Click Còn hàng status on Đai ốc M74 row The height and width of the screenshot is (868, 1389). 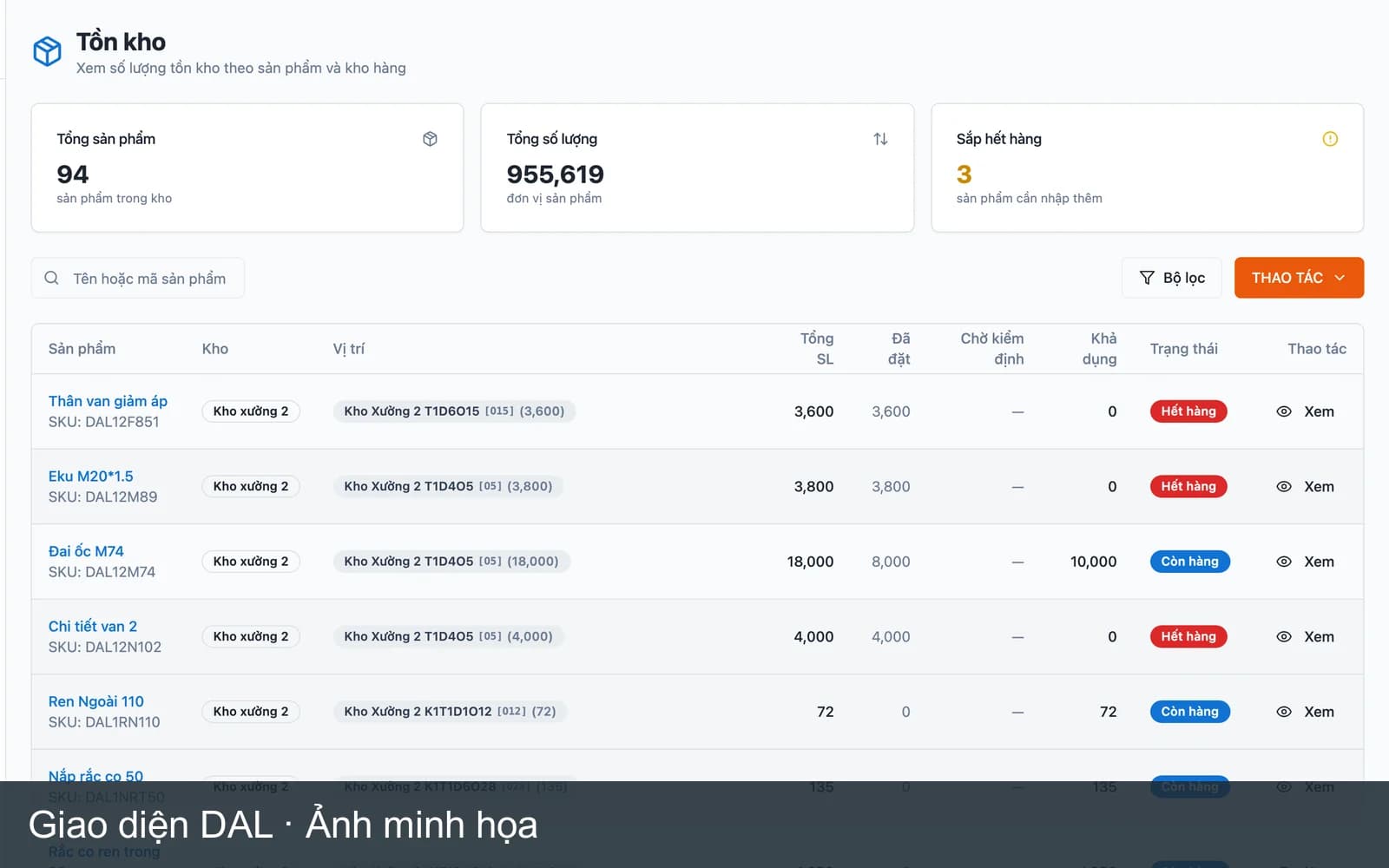tap(1190, 562)
